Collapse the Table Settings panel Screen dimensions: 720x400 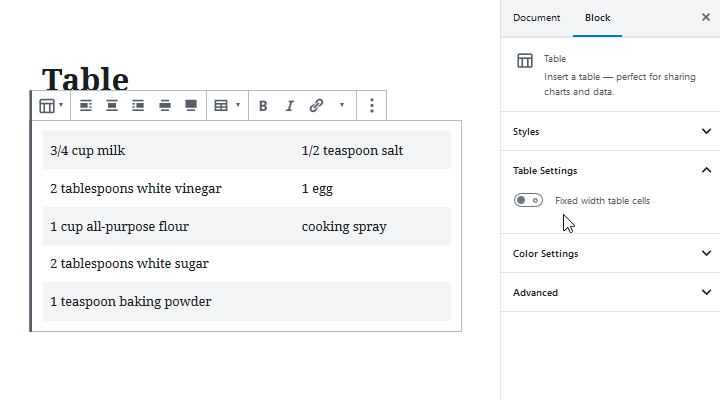point(609,170)
